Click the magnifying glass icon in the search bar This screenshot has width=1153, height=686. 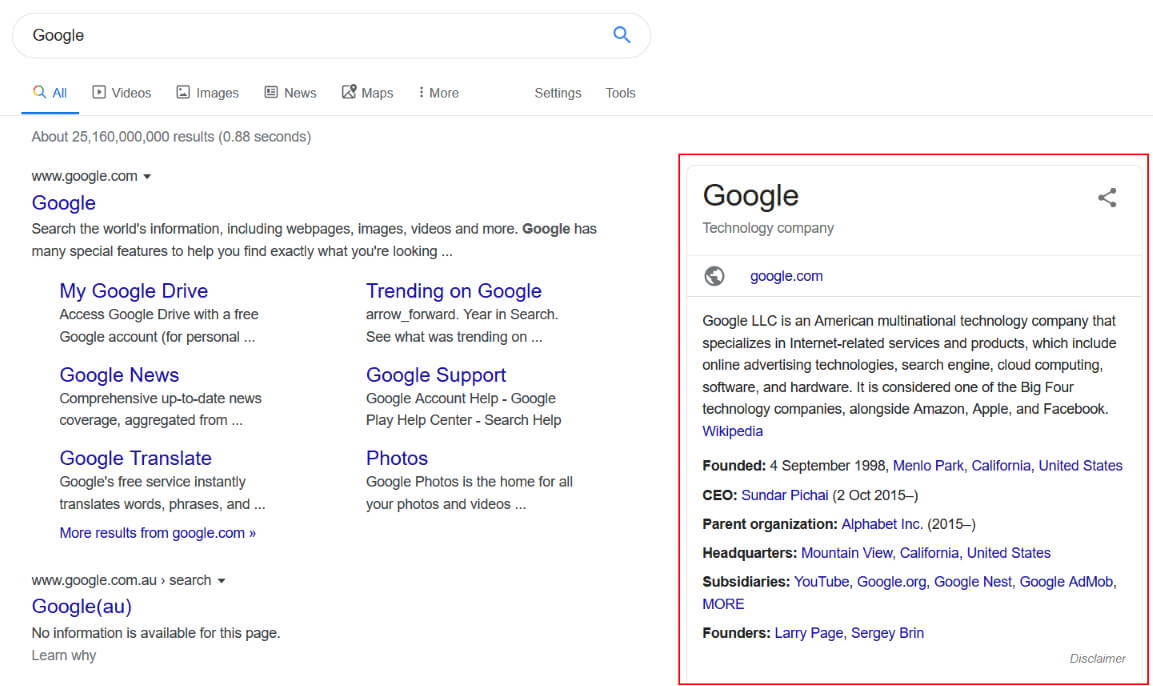[x=621, y=33]
